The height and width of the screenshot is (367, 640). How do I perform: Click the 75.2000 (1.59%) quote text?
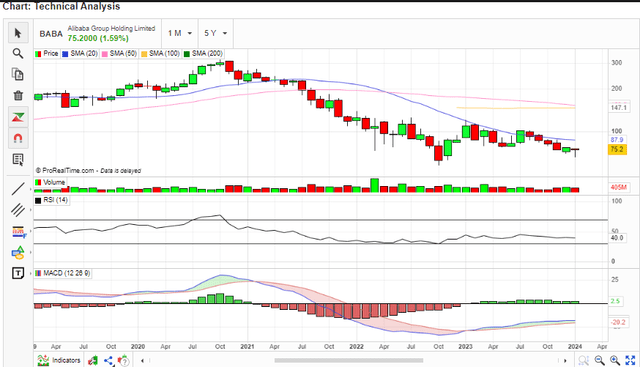[98, 38]
